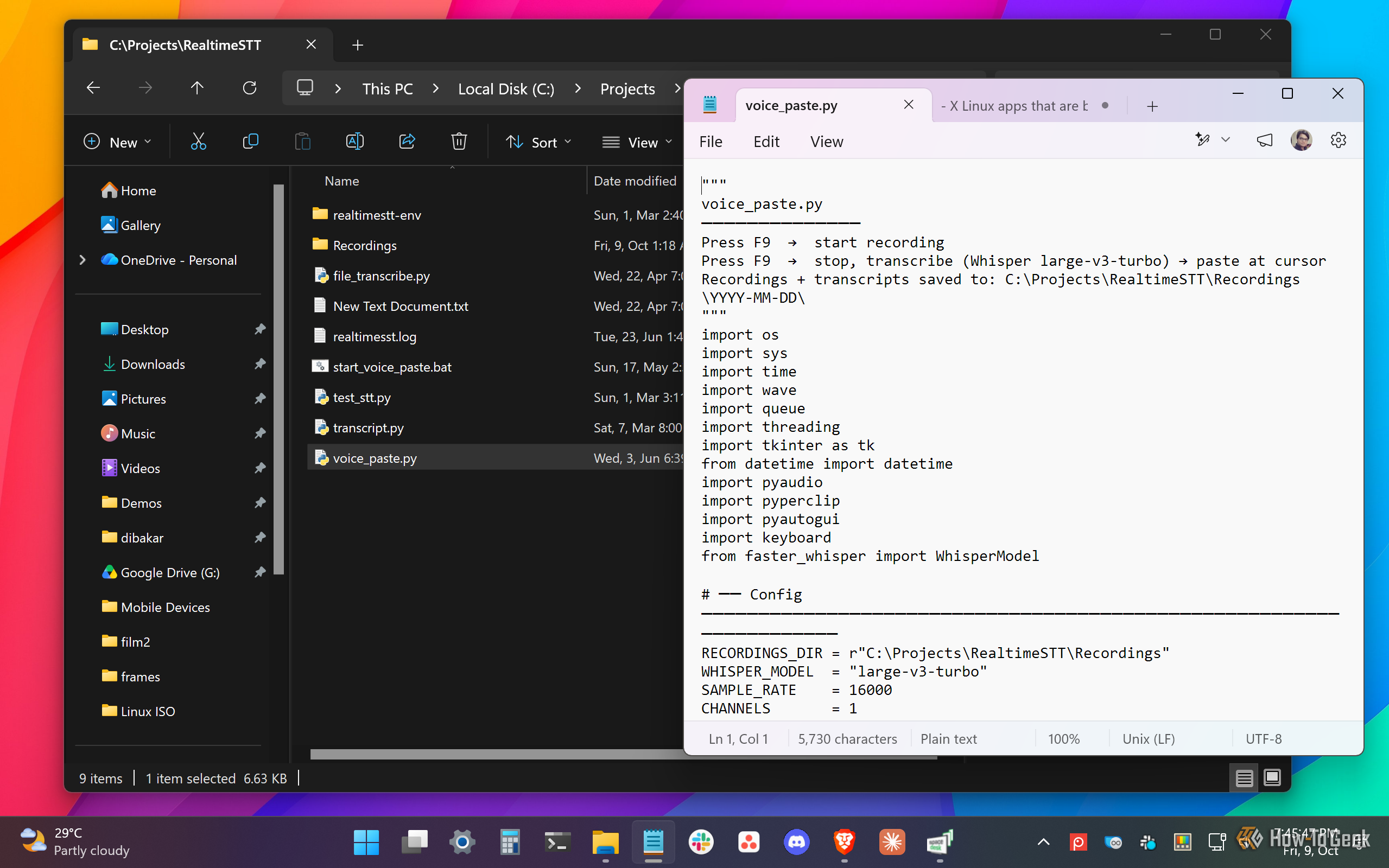This screenshot has height=868, width=1389.
Task: Show hidden system tray icons chevron
Action: pos(1043,842)
